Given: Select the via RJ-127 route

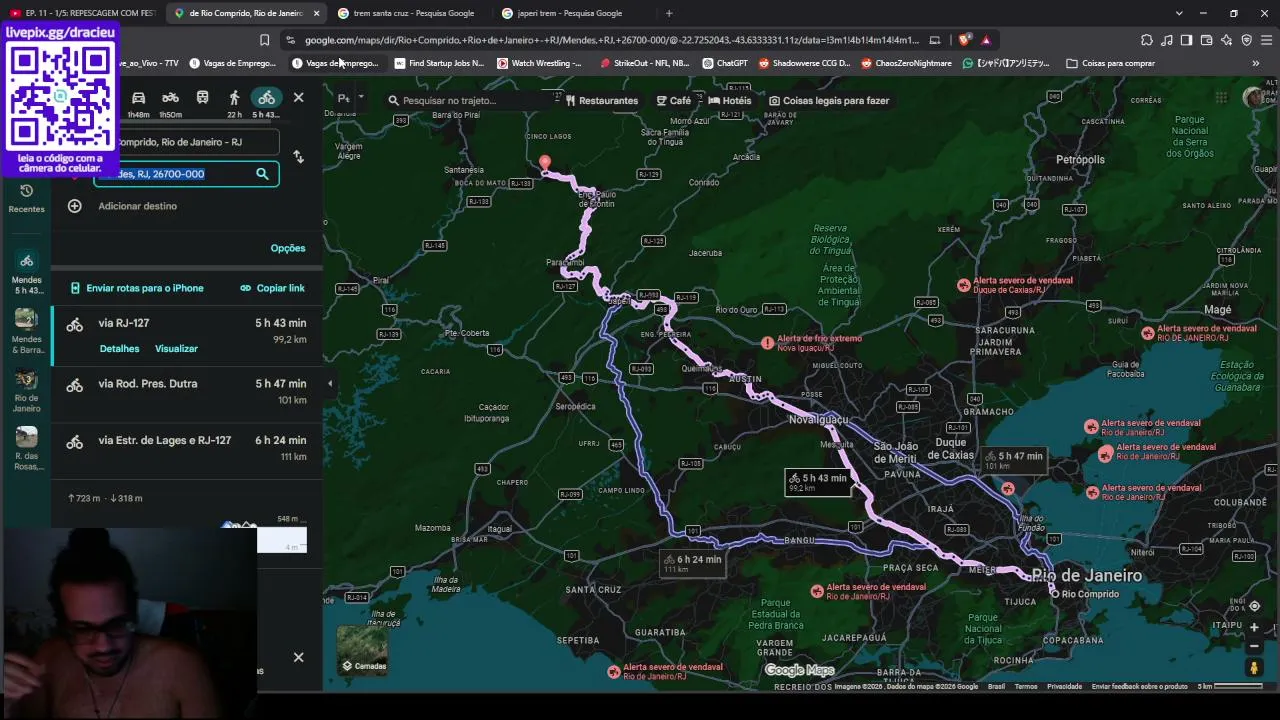Looking at the screenshot, I should tap(187, 336).
